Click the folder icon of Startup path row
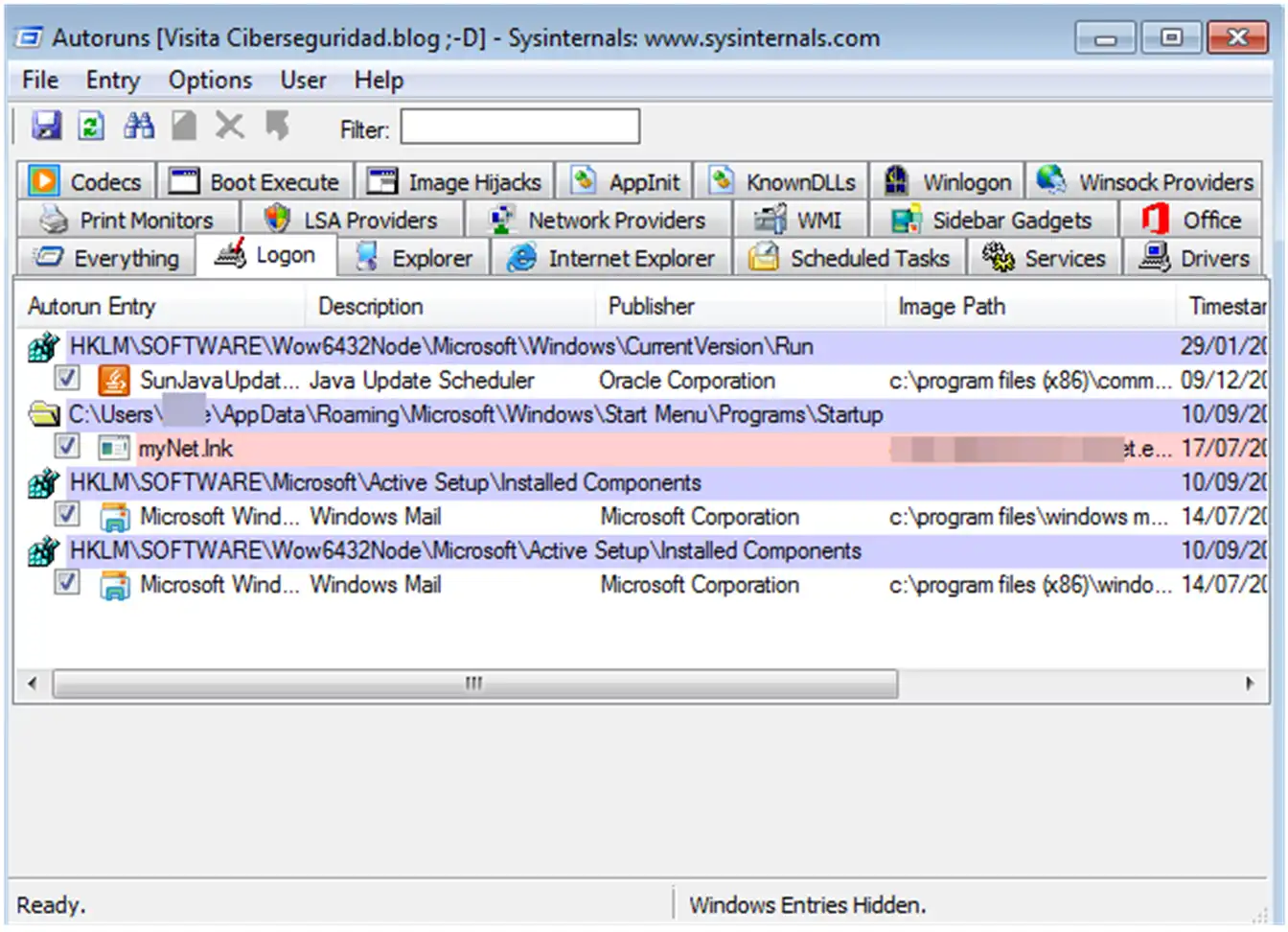The width and height of the screenshot is (1288, 932). pos(44,415)
